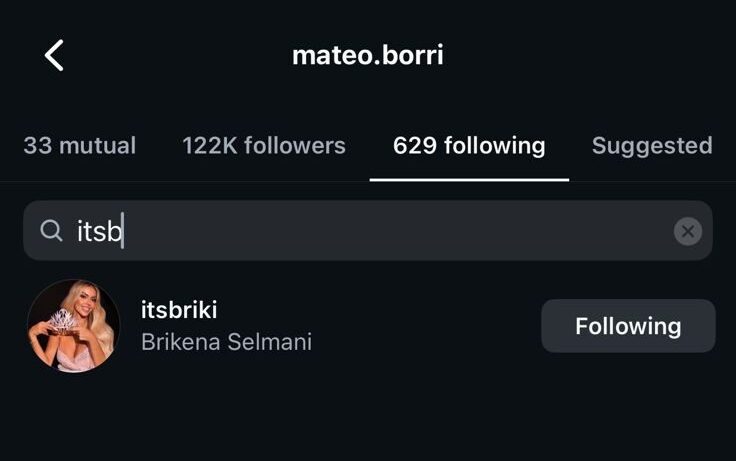Viewport: 736px width, 461px height.
Task: Open the itsbriki profile picture
Action: (73, 326)
